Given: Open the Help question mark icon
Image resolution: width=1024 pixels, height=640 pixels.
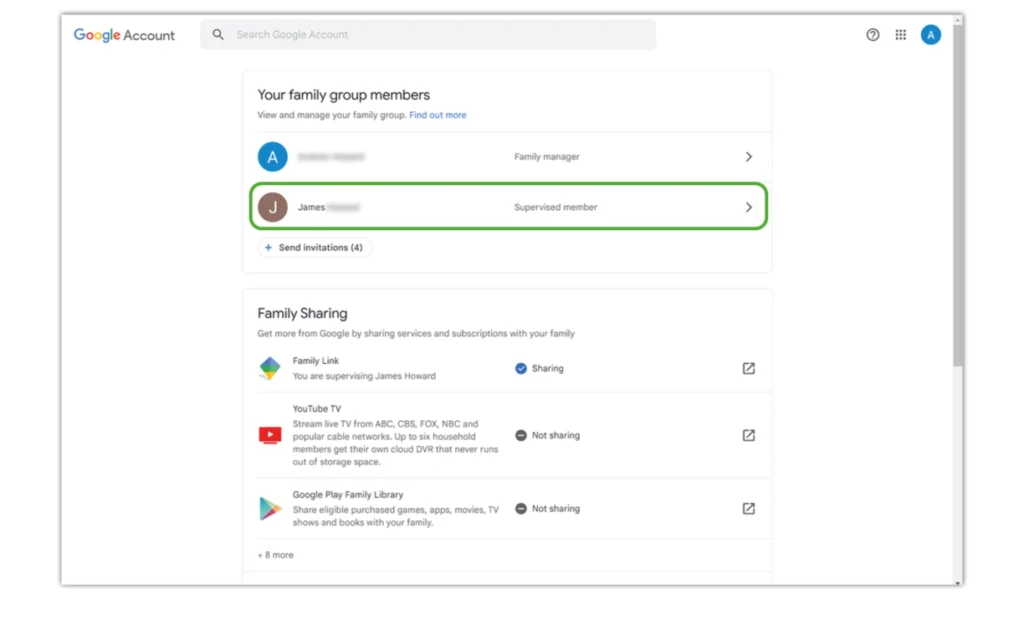Looking at the screenshot, I should pyautogui.click(x=872, y=35).
